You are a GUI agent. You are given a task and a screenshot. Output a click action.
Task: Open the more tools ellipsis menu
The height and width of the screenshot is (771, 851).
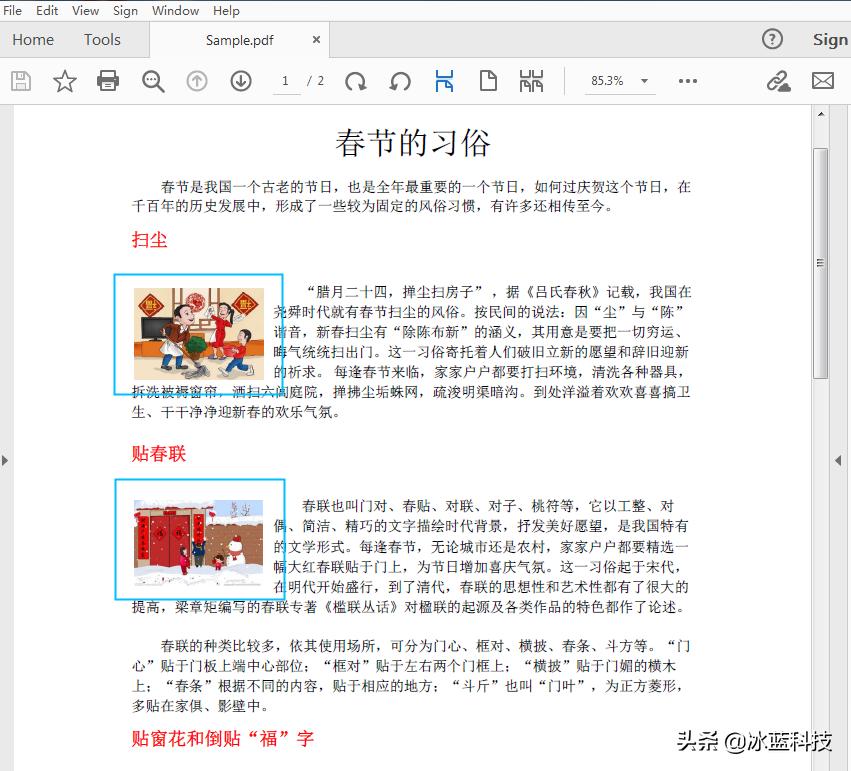pos(687,81)
